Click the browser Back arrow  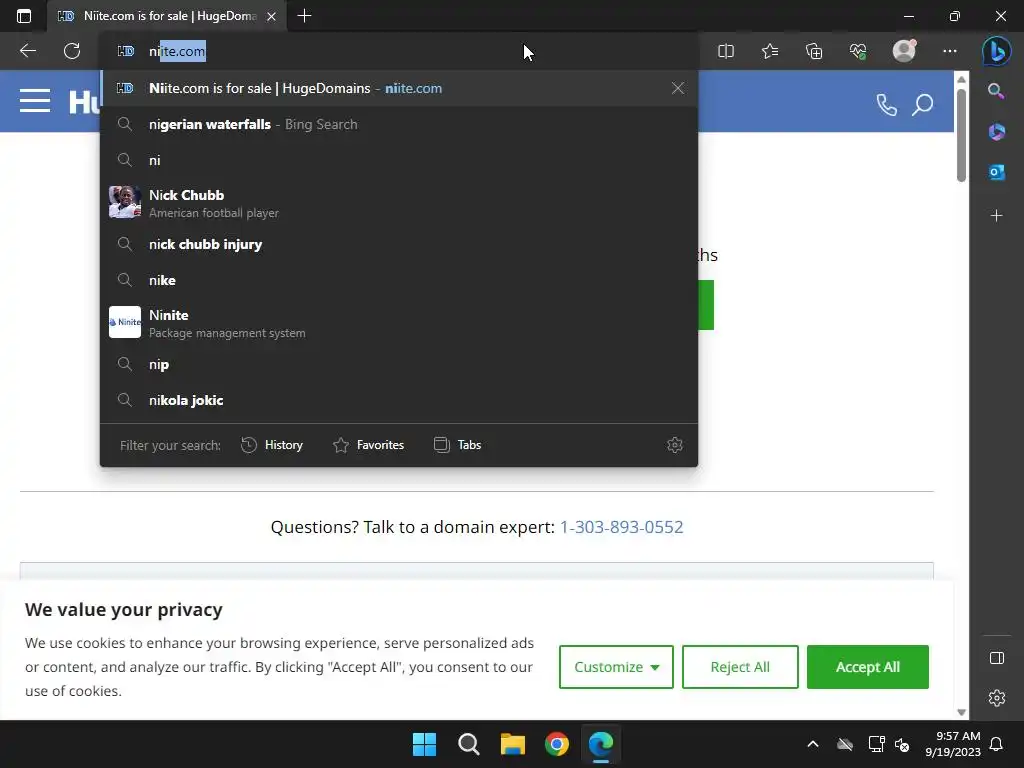tap(27, 51)
